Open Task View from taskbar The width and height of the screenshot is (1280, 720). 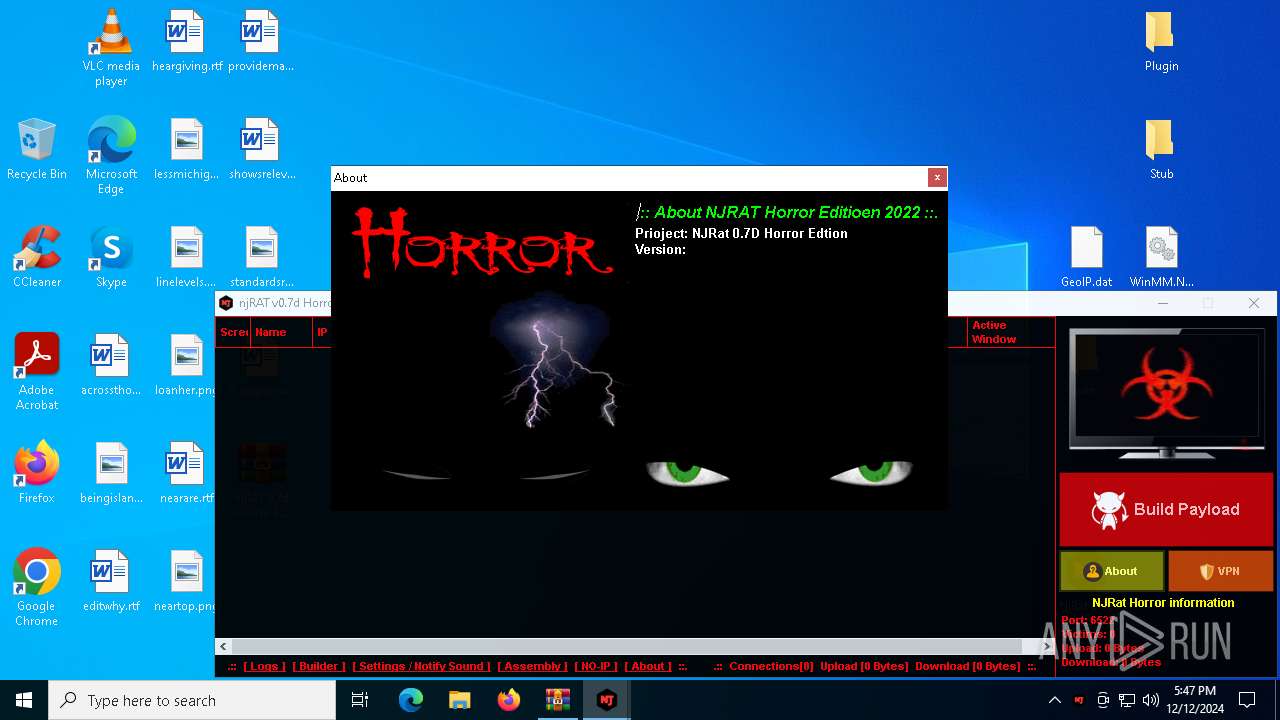tap(360, 700)
